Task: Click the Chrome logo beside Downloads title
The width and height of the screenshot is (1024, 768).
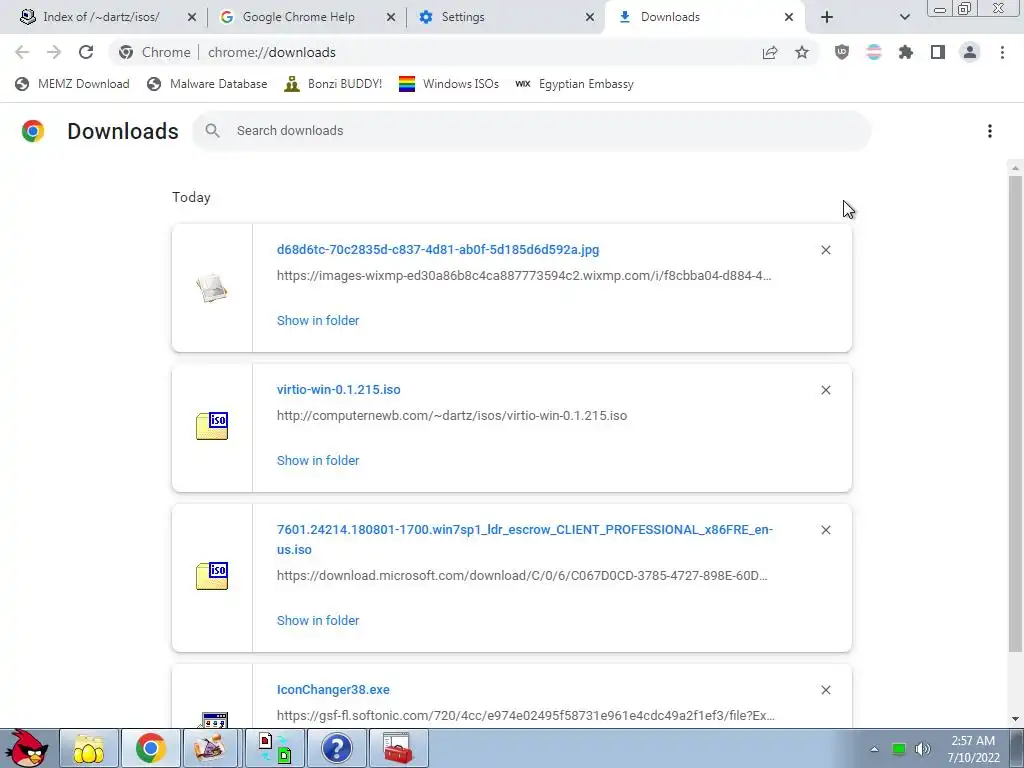Action: coord(33,131)
